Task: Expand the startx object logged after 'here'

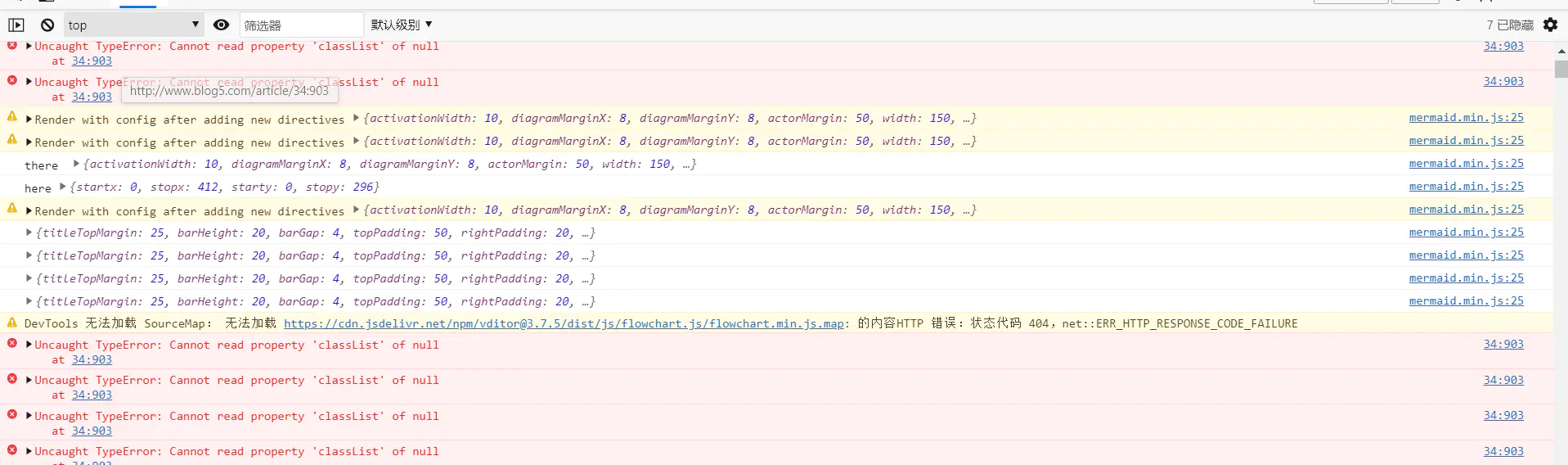Action: (63, 187)
